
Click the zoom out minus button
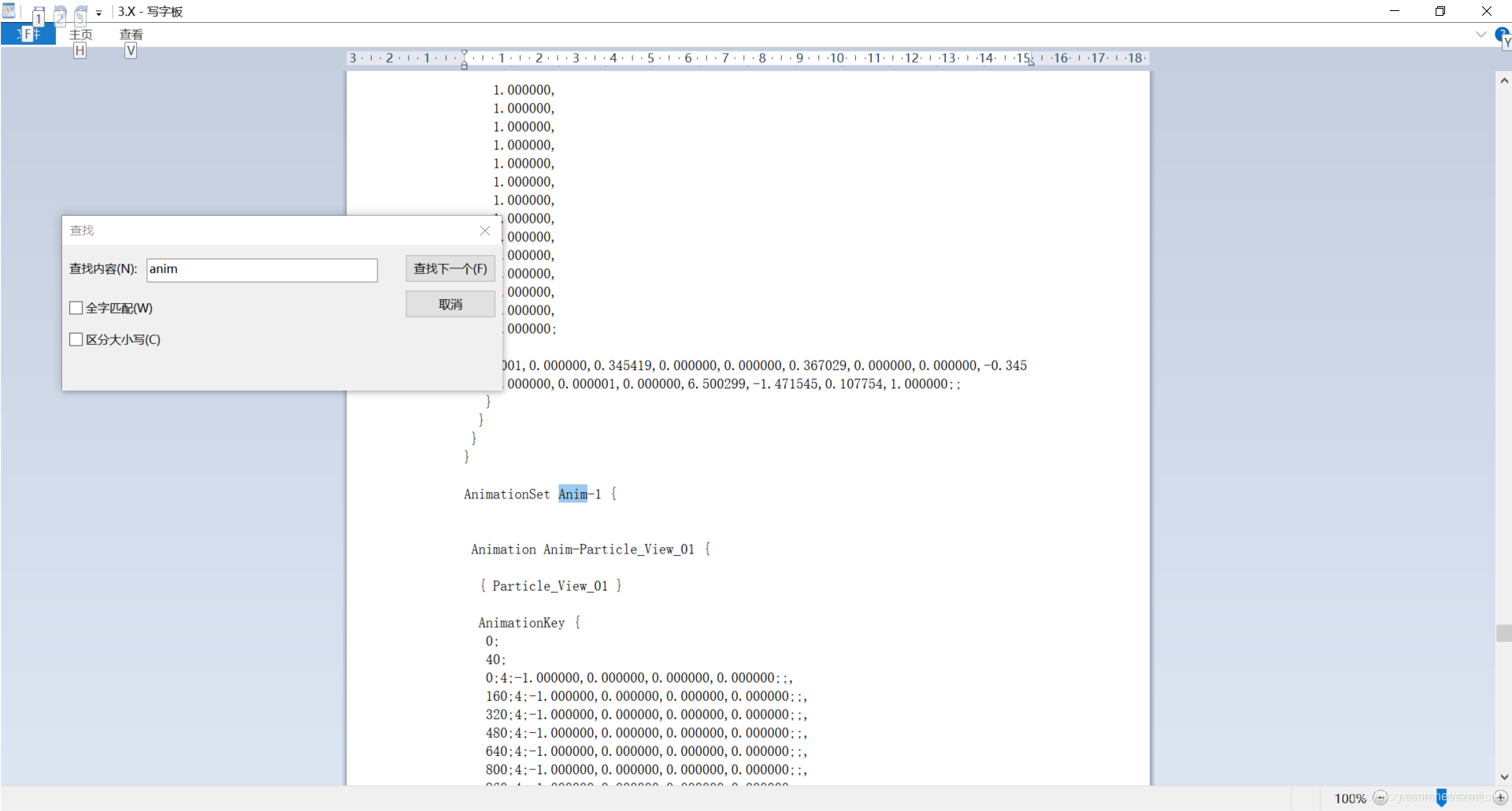pos(1380,798)
